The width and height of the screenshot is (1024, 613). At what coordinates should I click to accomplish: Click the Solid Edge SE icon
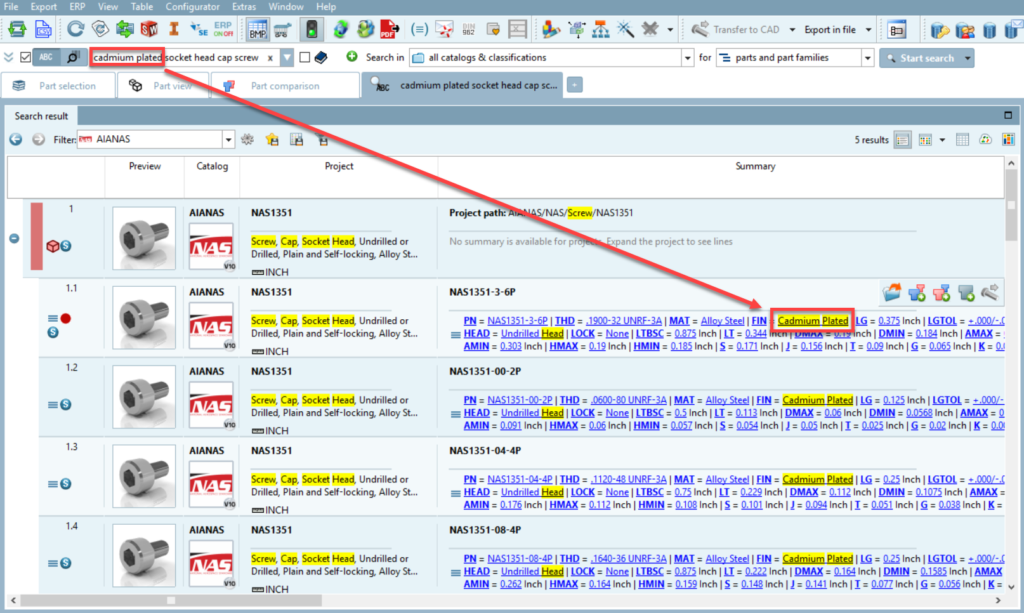[198, 29]
